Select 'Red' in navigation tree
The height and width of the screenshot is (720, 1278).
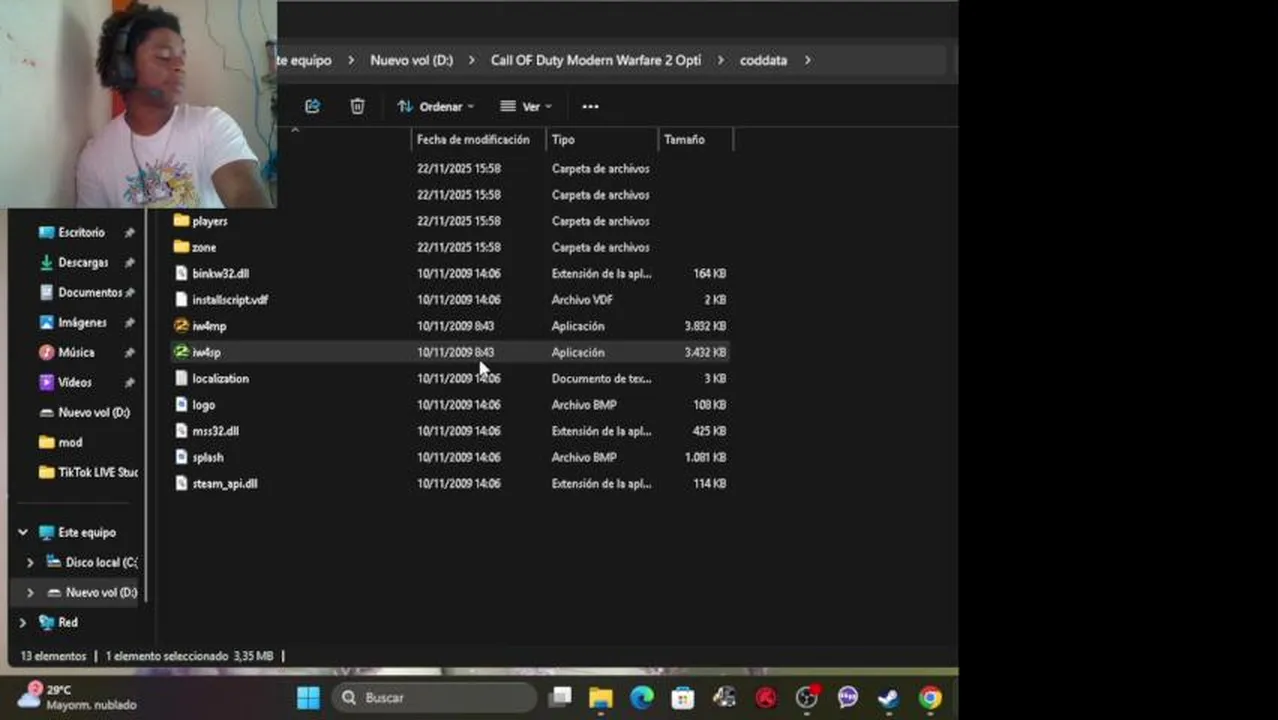[x=67, y=622]
